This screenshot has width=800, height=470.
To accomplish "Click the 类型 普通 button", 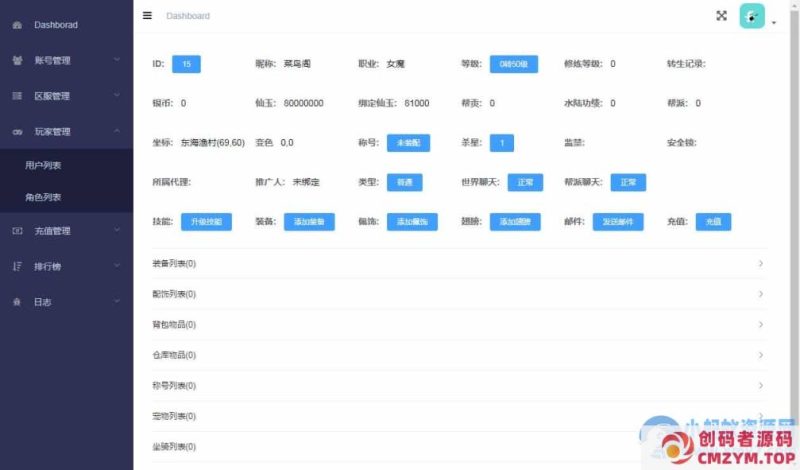I will pos(405,182).
